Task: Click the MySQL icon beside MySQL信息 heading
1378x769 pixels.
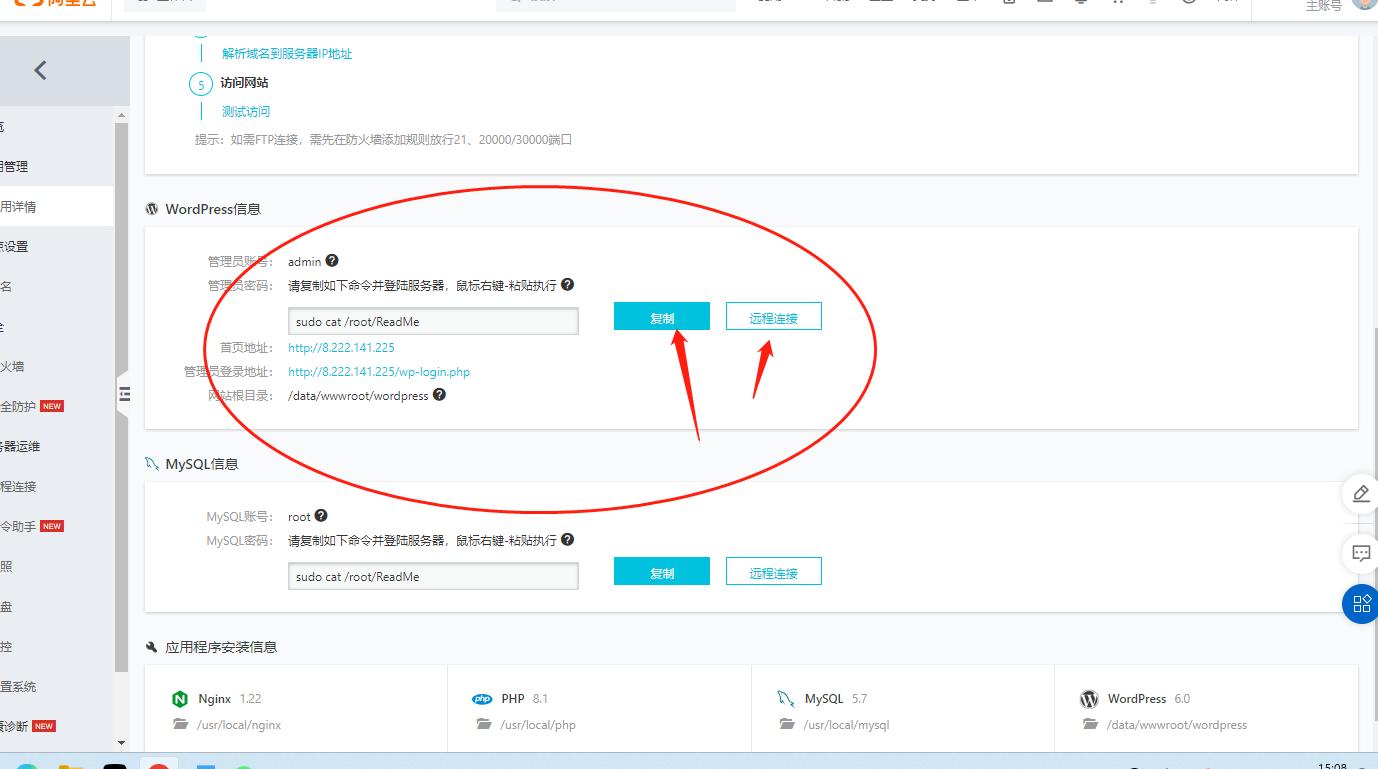Action: (x=152, y=464)
